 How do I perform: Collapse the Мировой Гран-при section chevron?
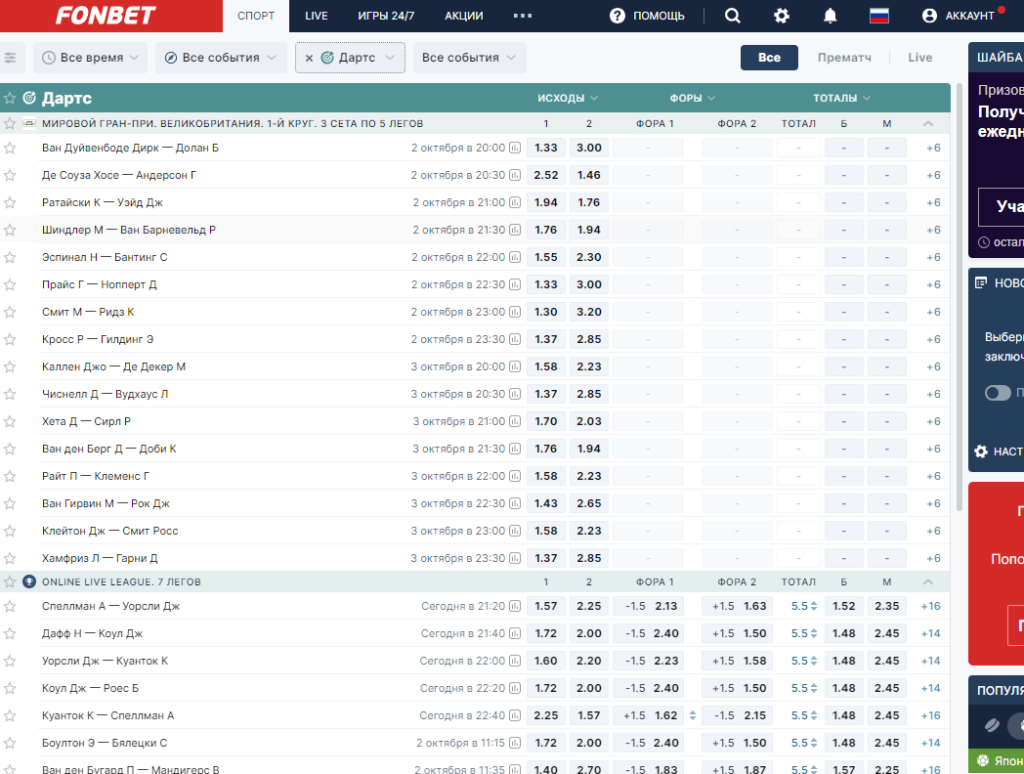pyautogui.click(x=928, y=123)
